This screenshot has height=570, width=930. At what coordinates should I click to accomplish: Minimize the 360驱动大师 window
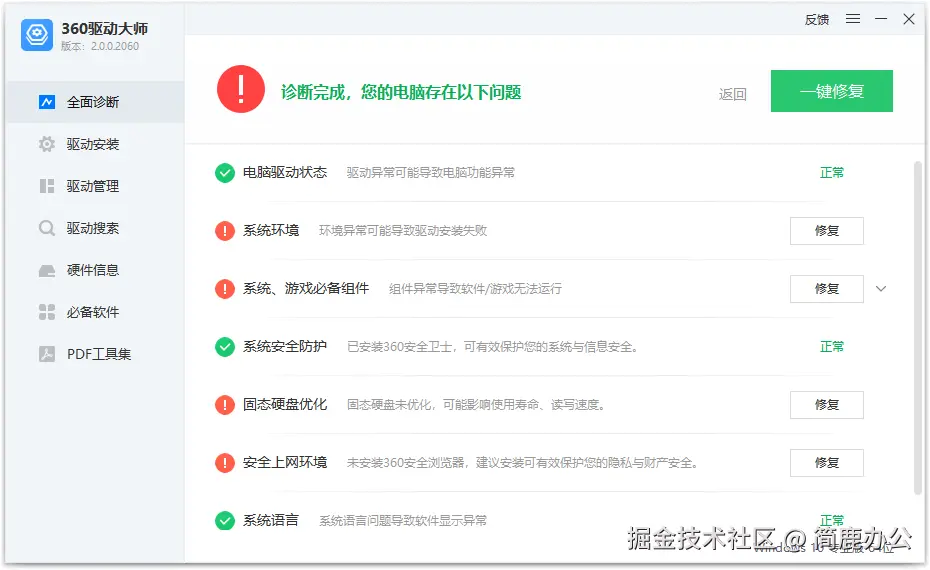pyautogui.click(x=881, y=19)
